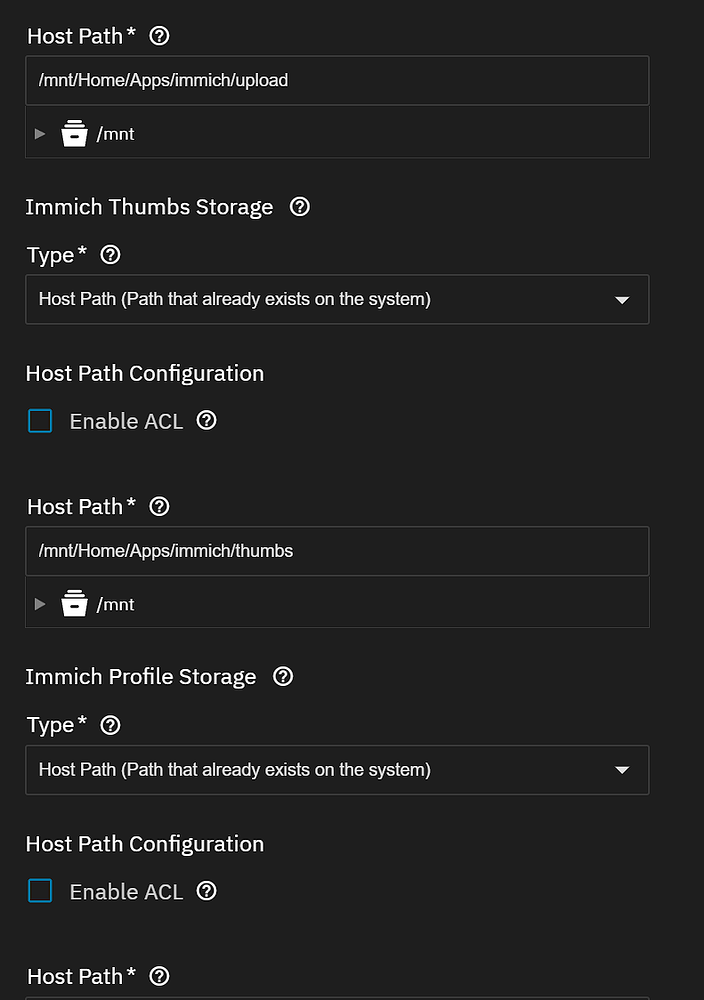Open help beside Enable ACL under Thumbs Storage

tap(206, 421)
